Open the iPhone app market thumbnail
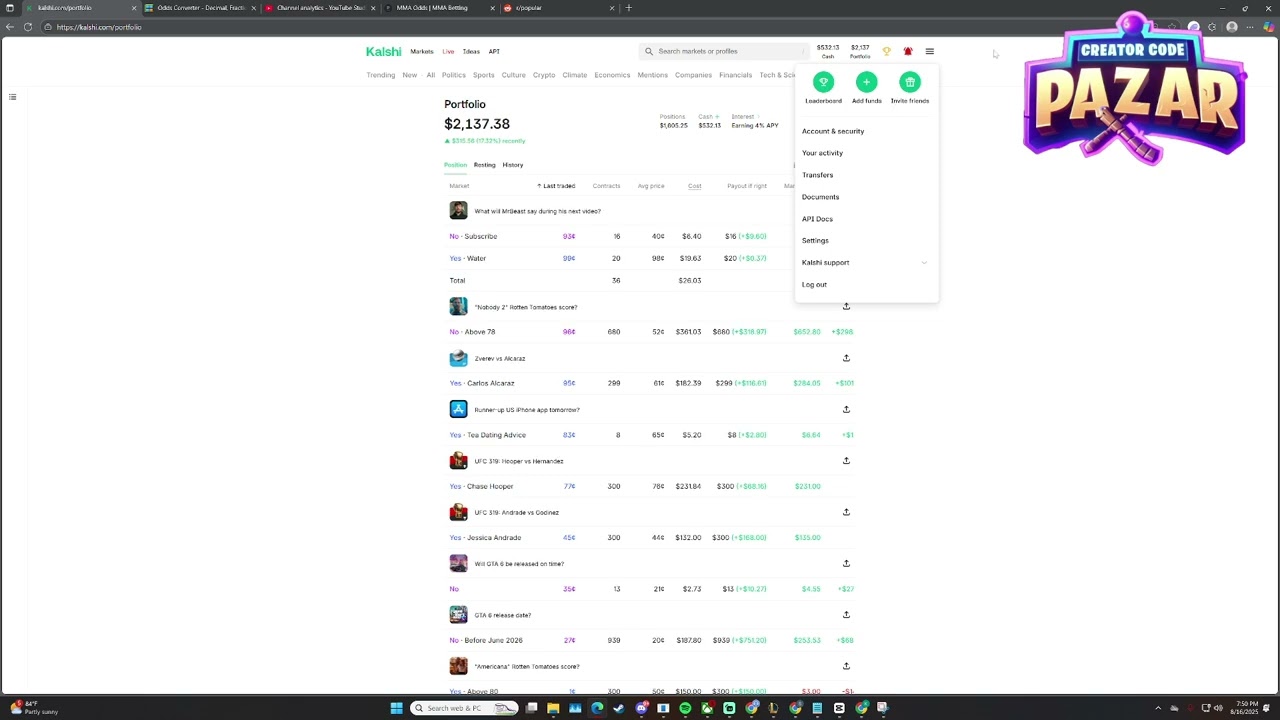This screenshot has height=720, width=1280. pos(458,409)
